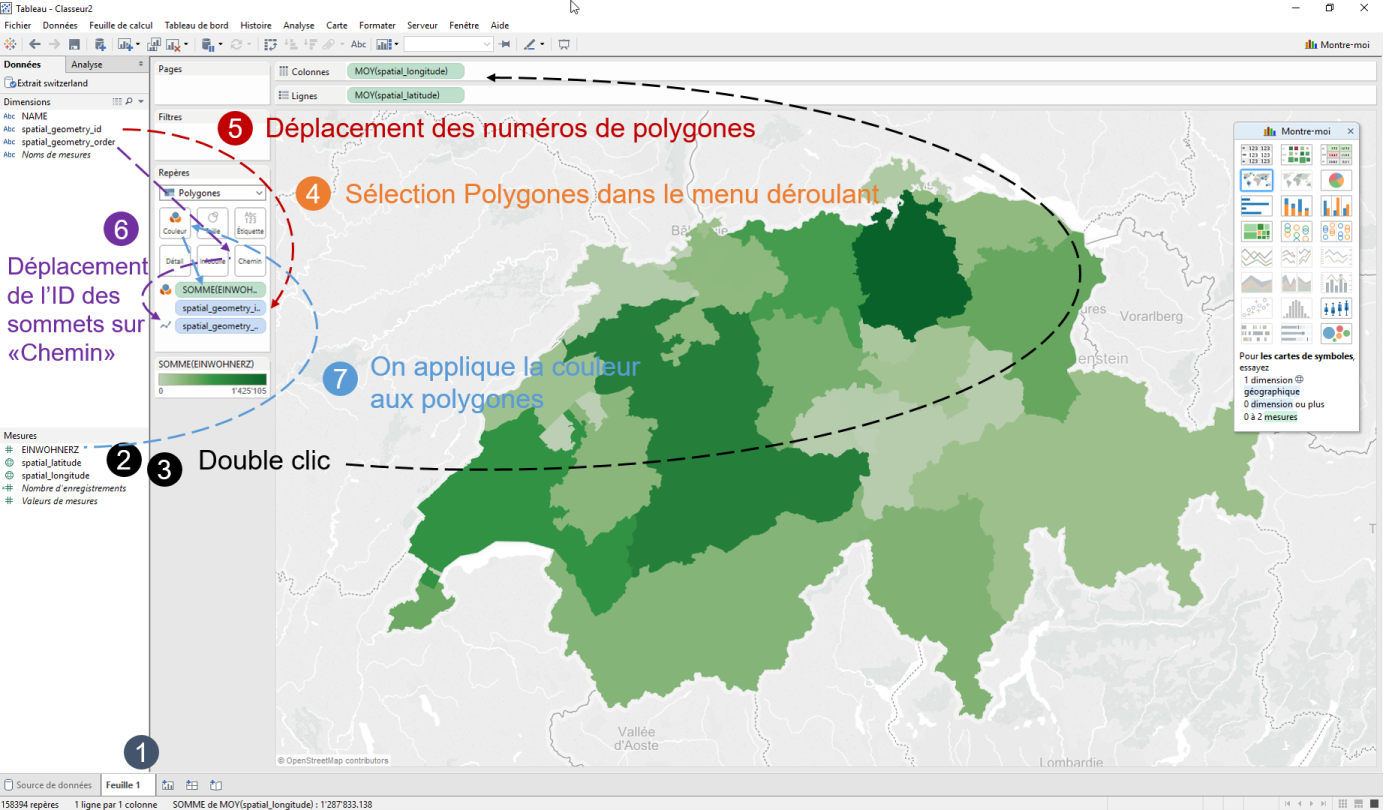Open the Montre-moi button in the toolbar
Viewport: 1386px width, 810px height.
(x=1338, y=44)
